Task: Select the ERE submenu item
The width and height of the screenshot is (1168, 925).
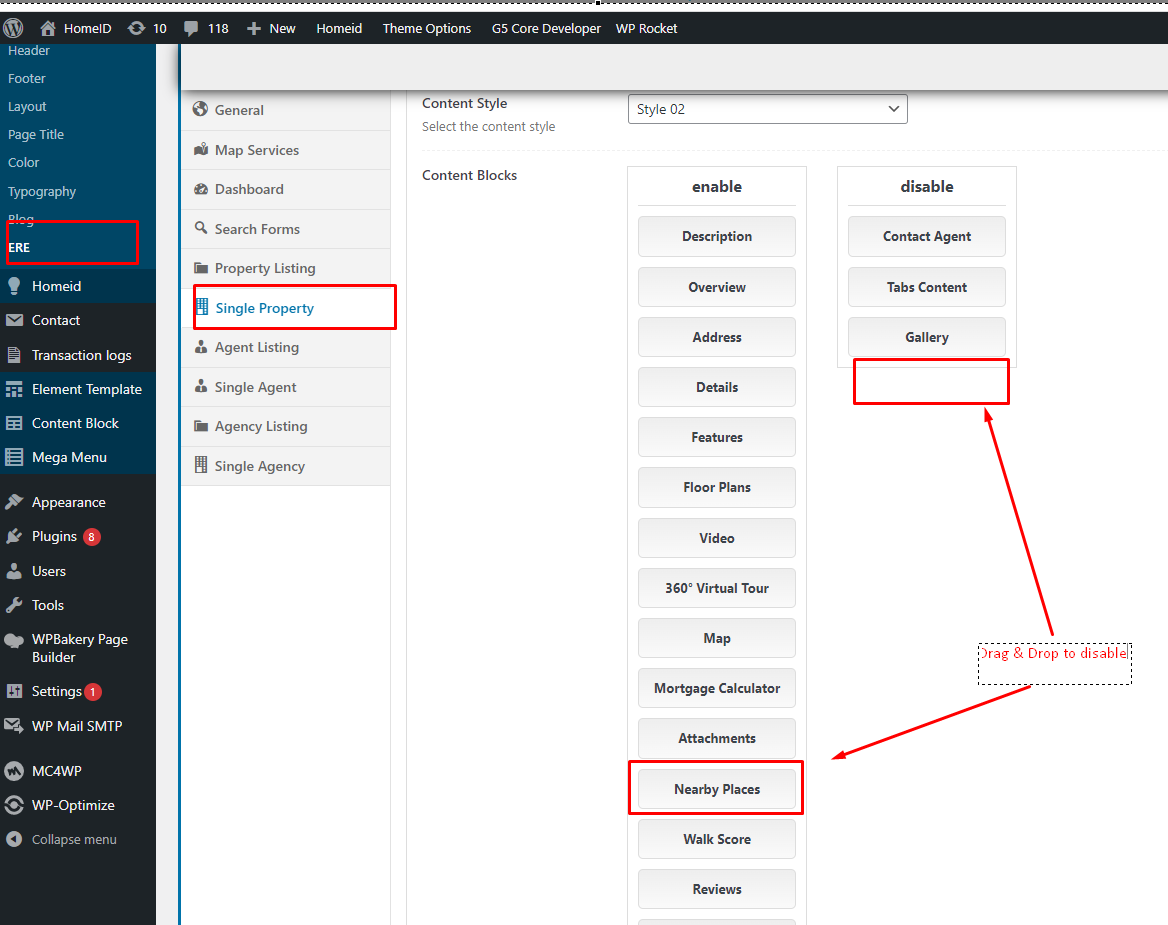Action: point(19,247)
